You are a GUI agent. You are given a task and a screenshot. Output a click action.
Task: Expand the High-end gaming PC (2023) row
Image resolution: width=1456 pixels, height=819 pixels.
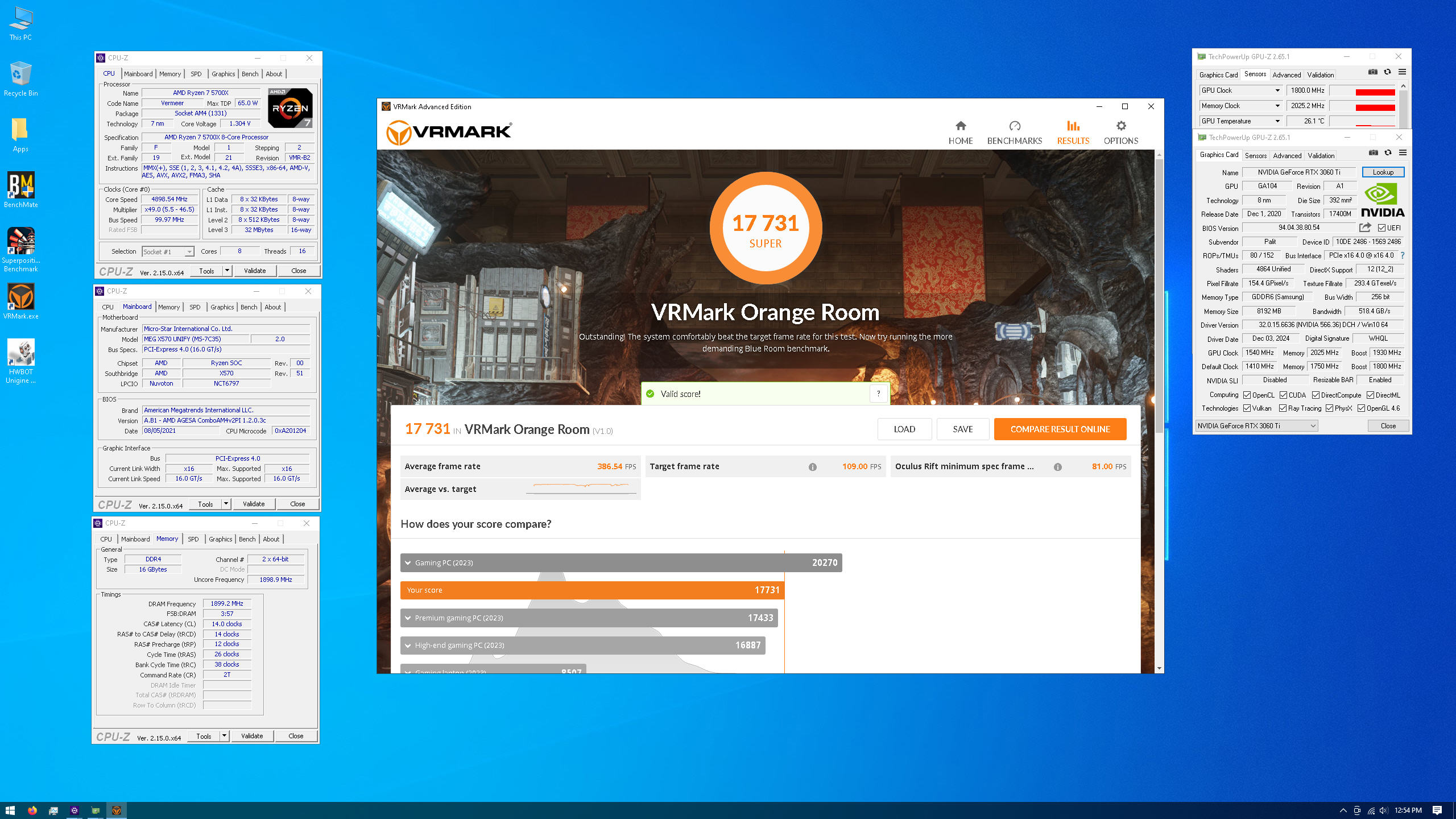[x=582, y=645]
